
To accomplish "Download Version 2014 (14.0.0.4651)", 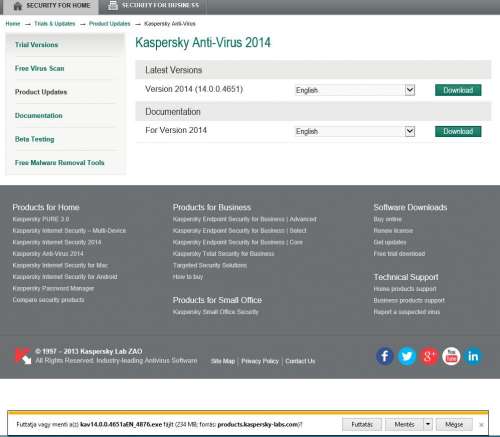I will pyautogui.click(x=458, y=90).
